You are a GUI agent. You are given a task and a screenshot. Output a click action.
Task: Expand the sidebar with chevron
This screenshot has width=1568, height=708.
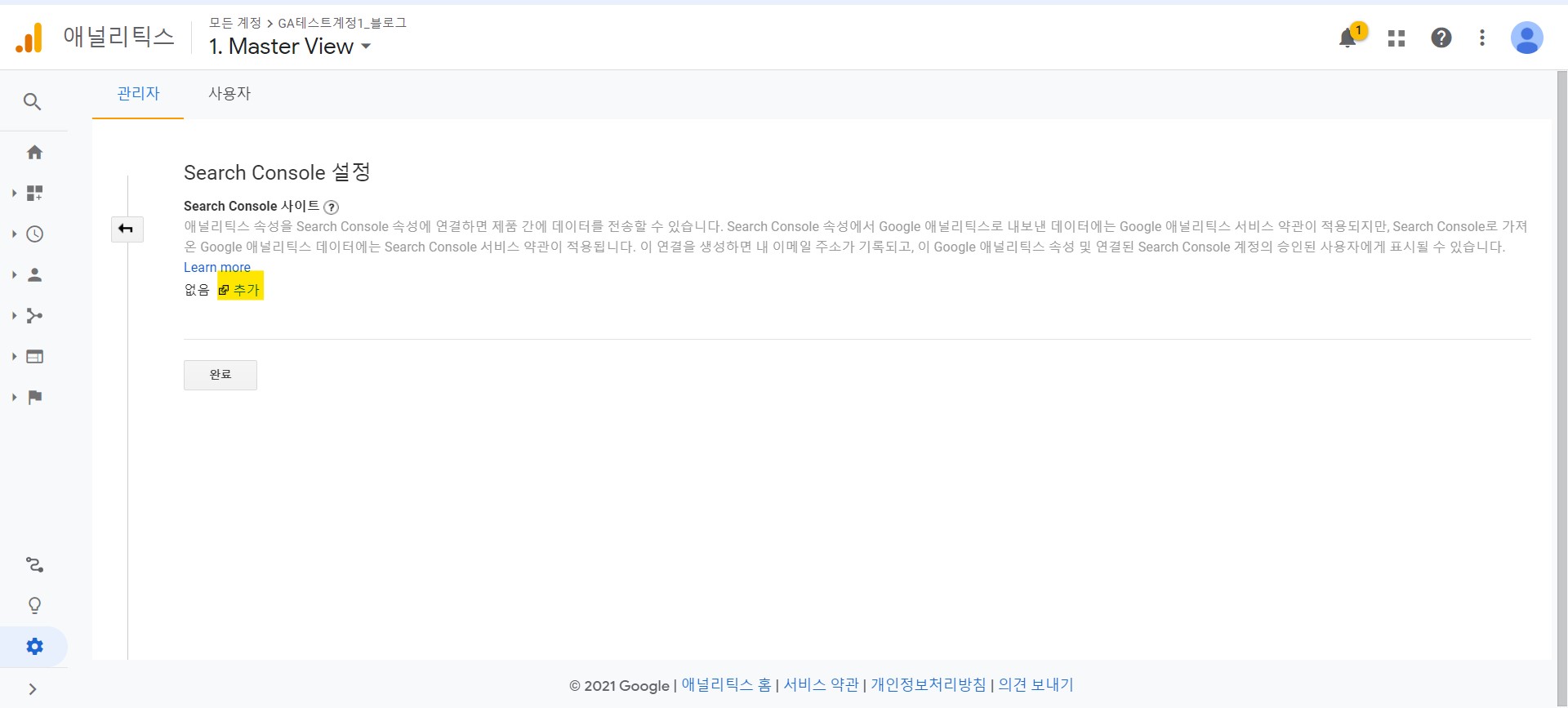[x=33, y=689]
